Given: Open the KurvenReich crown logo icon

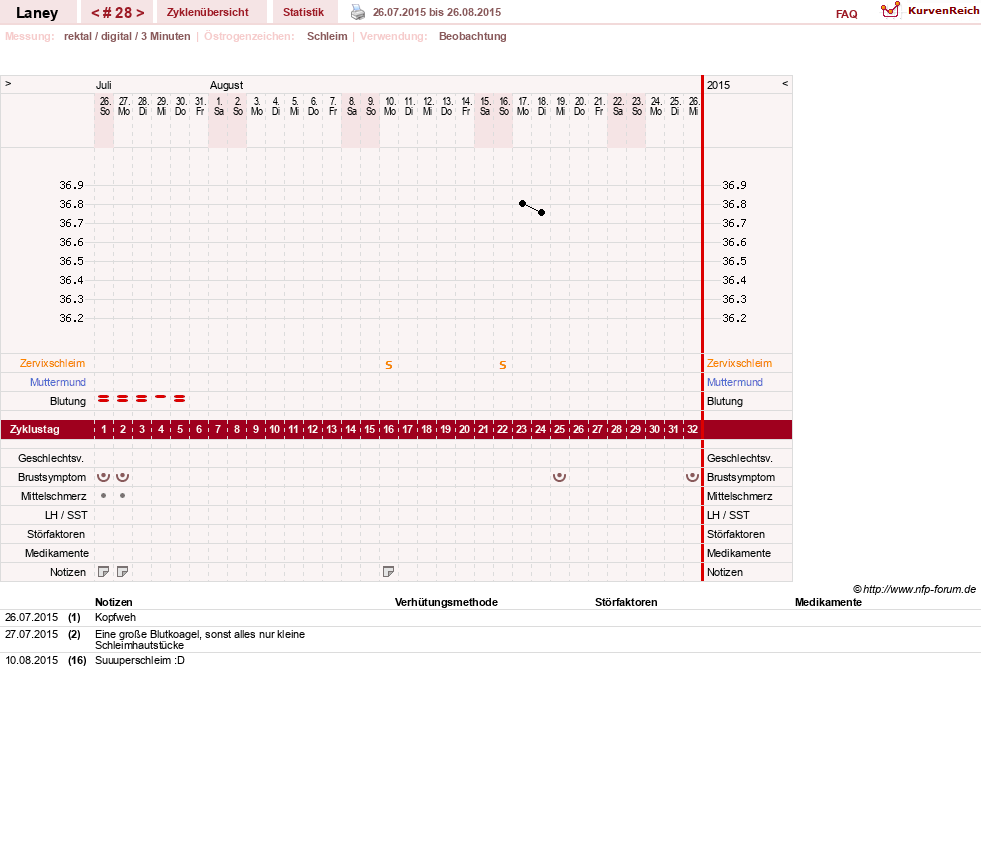Looking at the screenshot, I should [x=890, y=10].
